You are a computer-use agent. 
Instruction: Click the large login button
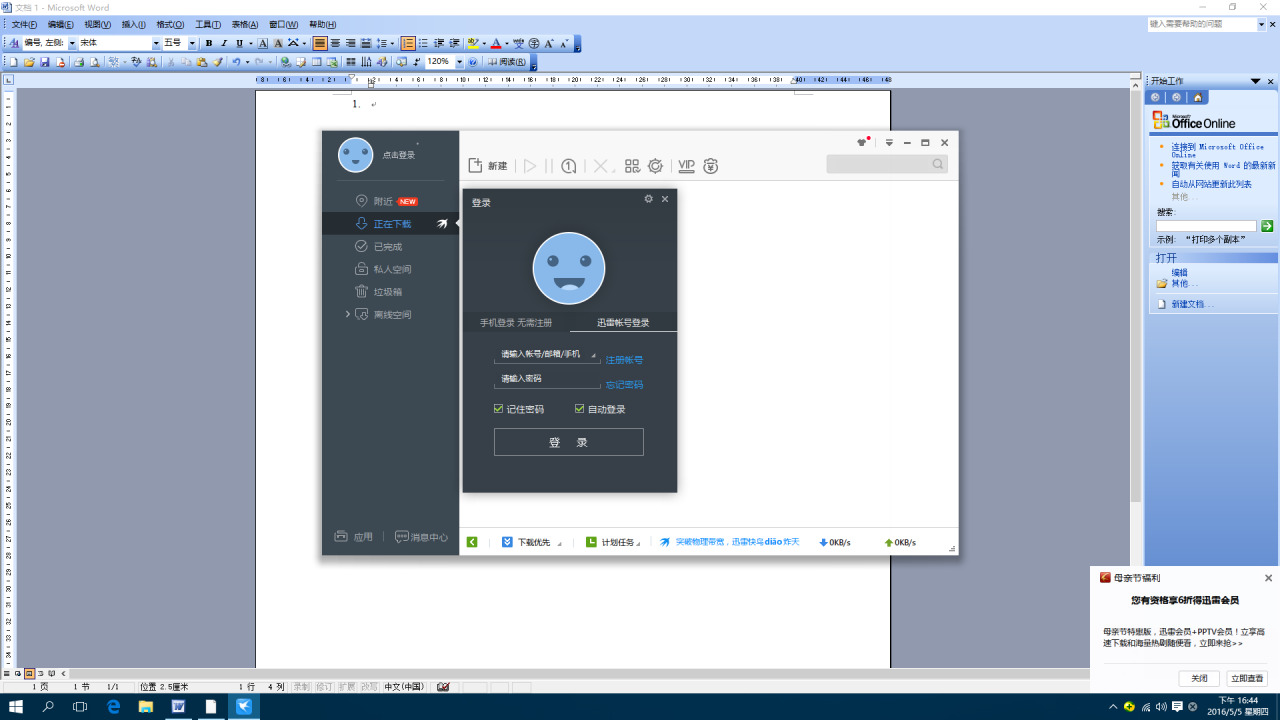tap(568, 442)
